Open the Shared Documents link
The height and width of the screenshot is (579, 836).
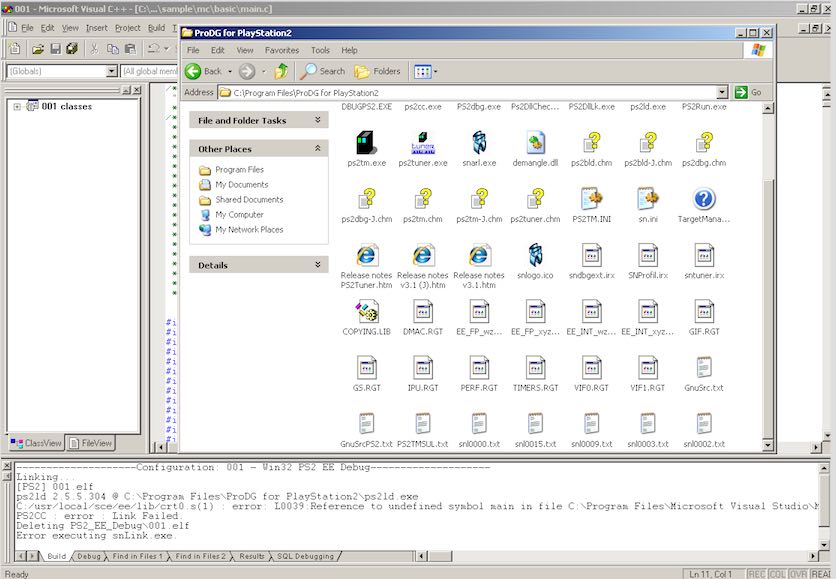coord(249,199)
